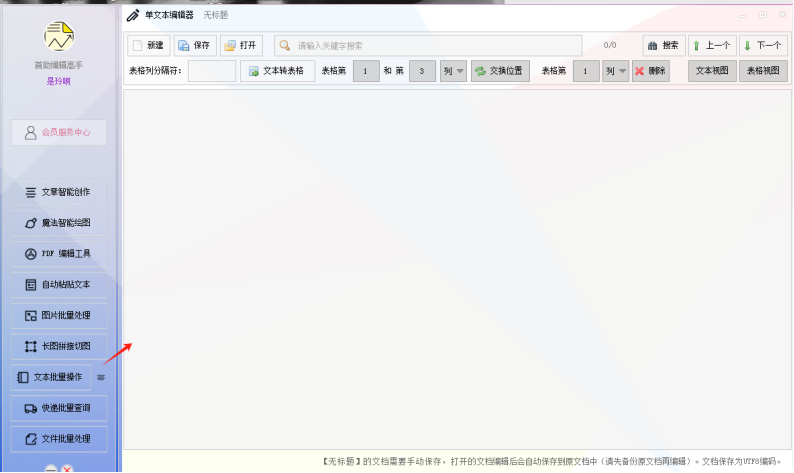794x473 pixels.
Task: Expand the menu icon beside 文本批量操作
Action: [101, 377]
